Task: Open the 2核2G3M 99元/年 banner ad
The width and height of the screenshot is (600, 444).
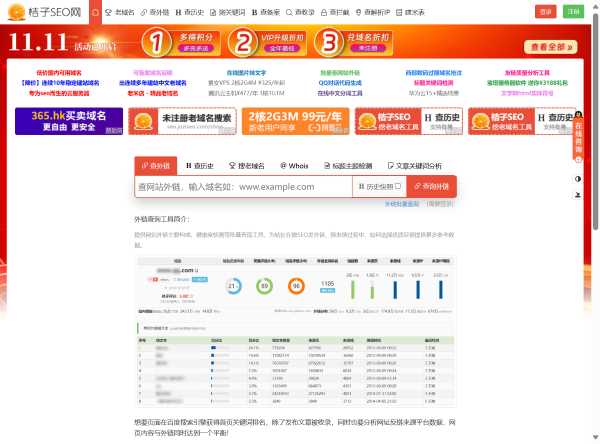Action: click(x=295, y=121)
